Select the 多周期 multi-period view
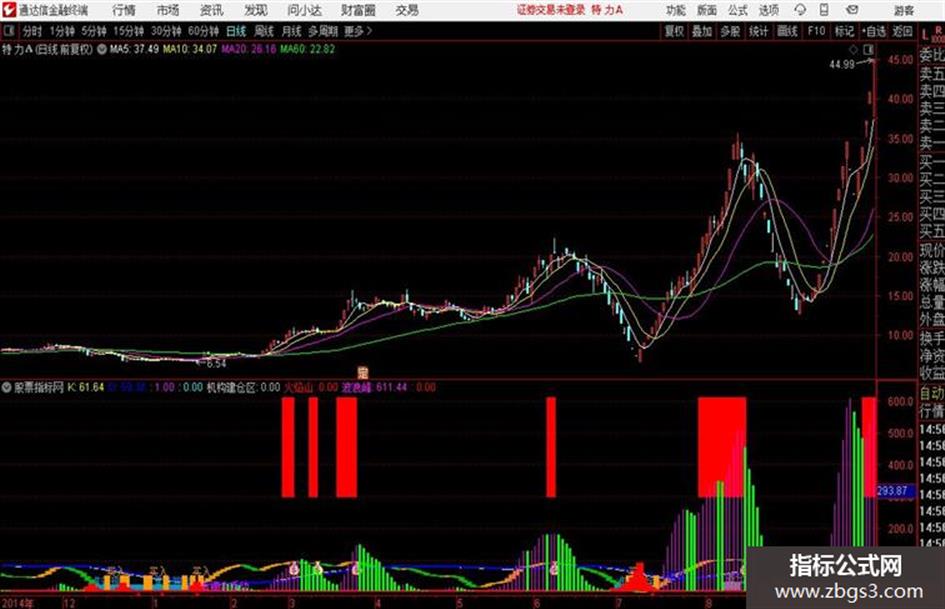945x609 pixels. pos(322,31)
